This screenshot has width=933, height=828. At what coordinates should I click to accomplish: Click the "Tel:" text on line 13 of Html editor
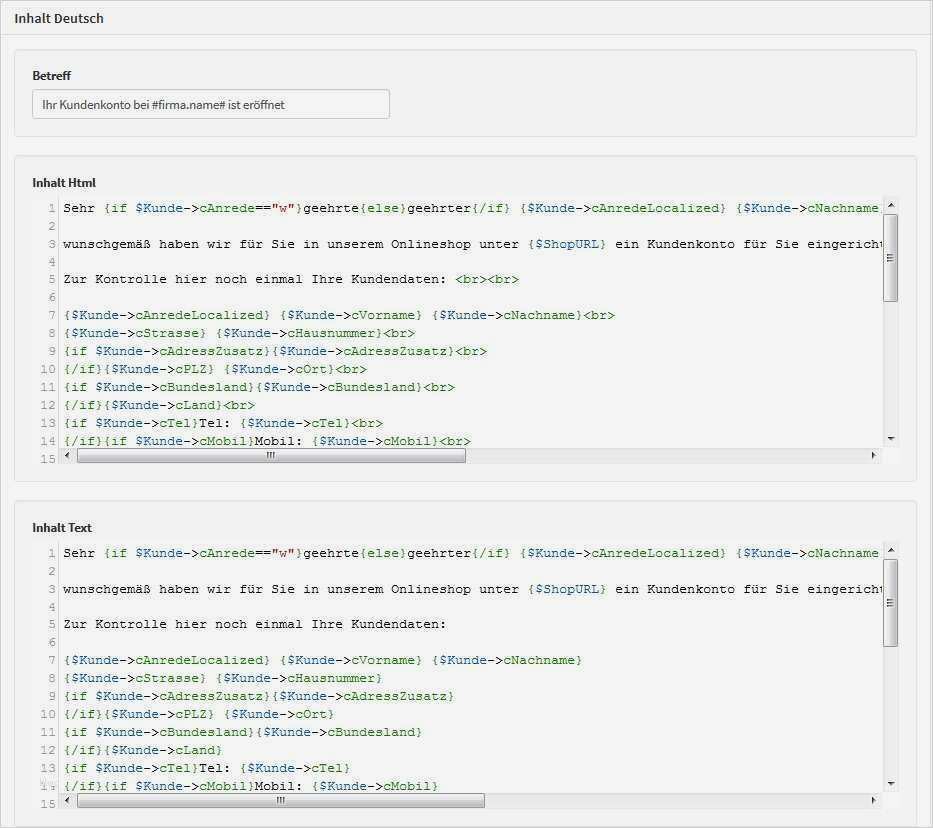coord(222,423)
